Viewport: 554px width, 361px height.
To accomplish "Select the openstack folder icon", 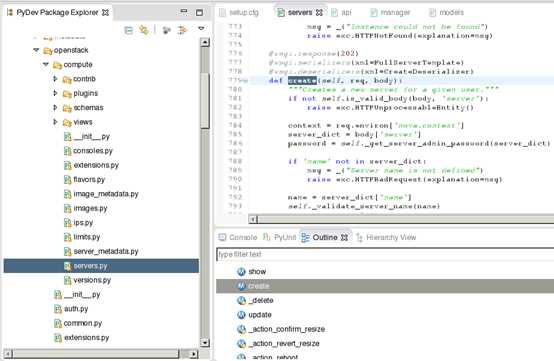I will coord(48,51).
